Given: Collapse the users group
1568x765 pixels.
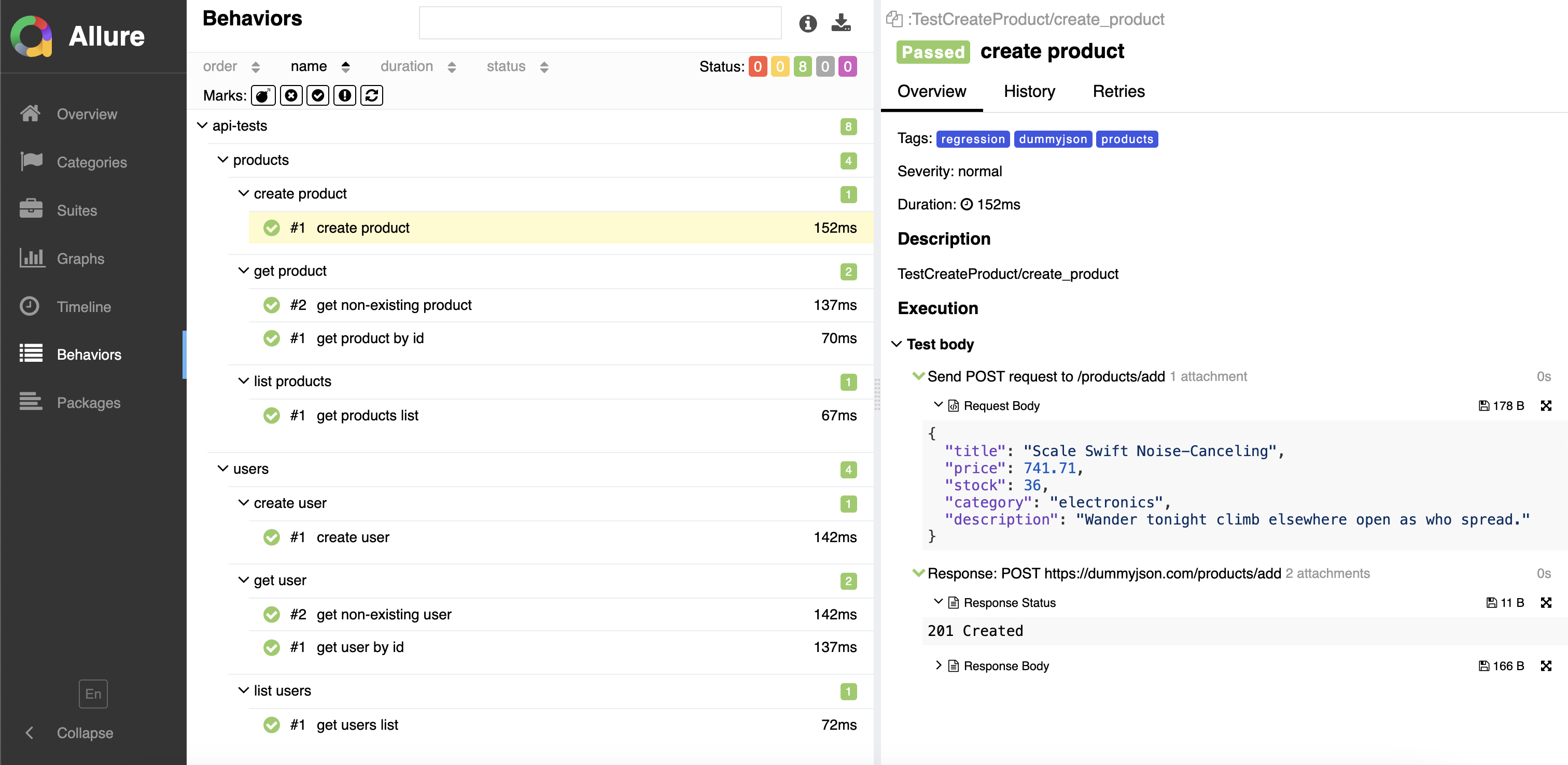Looking at the screenshot, I should [x=223, y=469].
